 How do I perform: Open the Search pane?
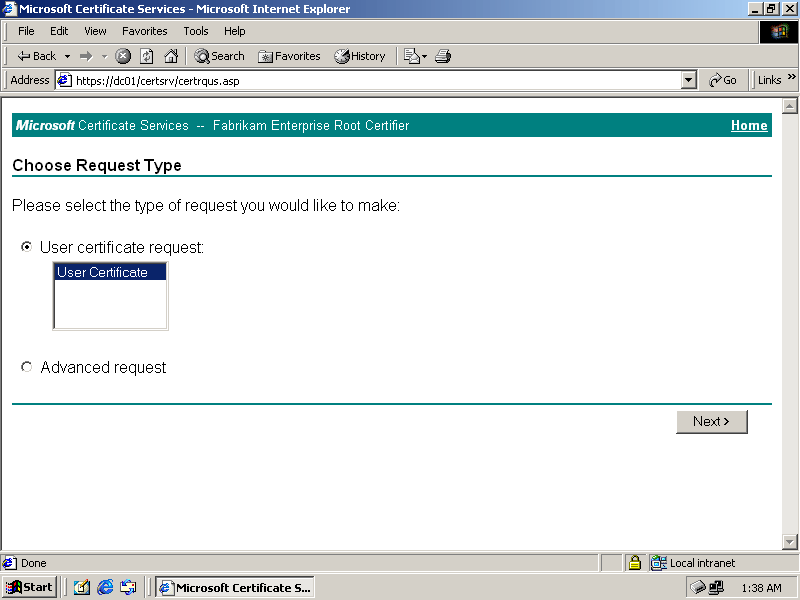tap(219, 56)
